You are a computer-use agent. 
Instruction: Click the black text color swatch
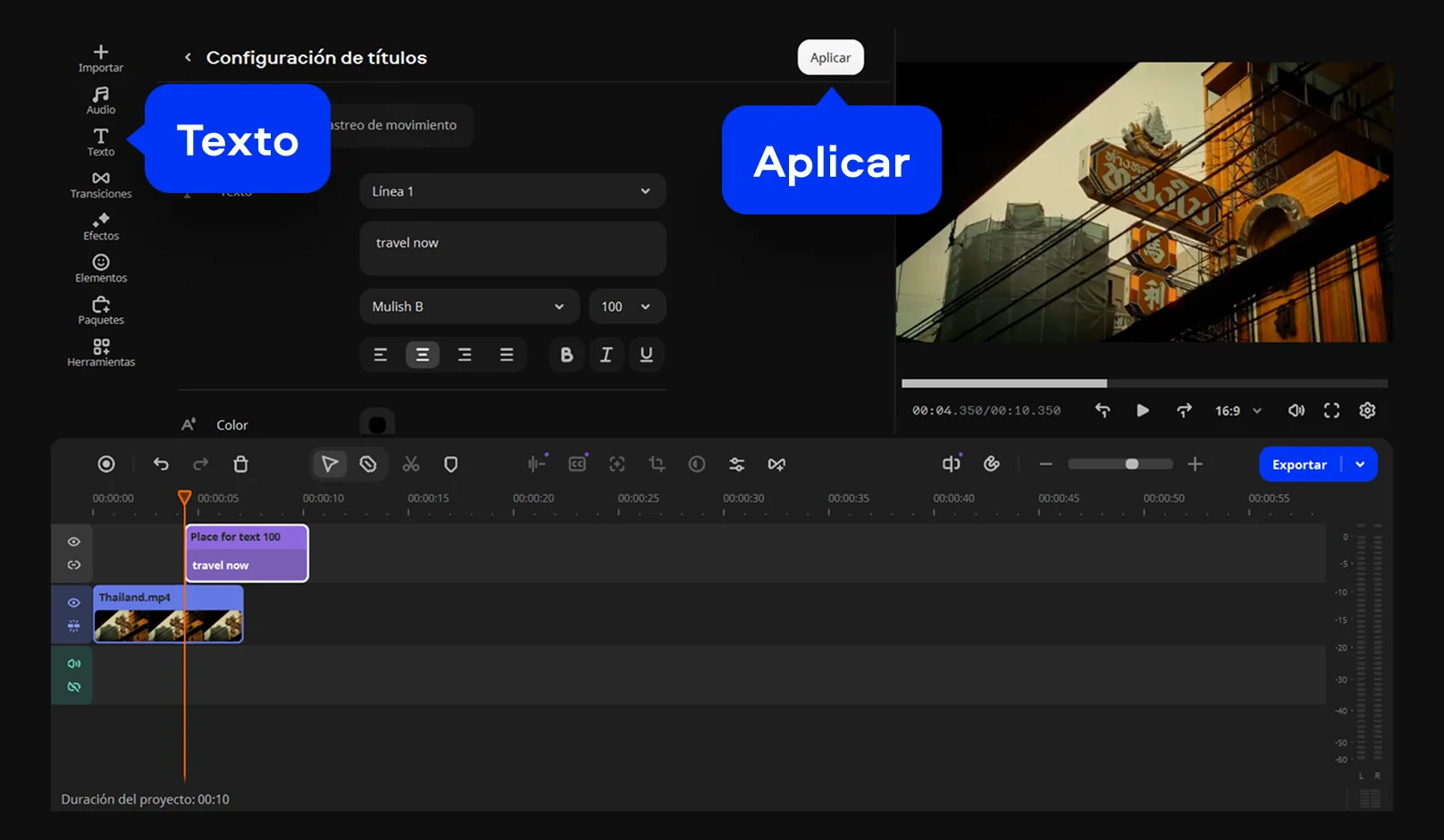click(x=377, y=424)
